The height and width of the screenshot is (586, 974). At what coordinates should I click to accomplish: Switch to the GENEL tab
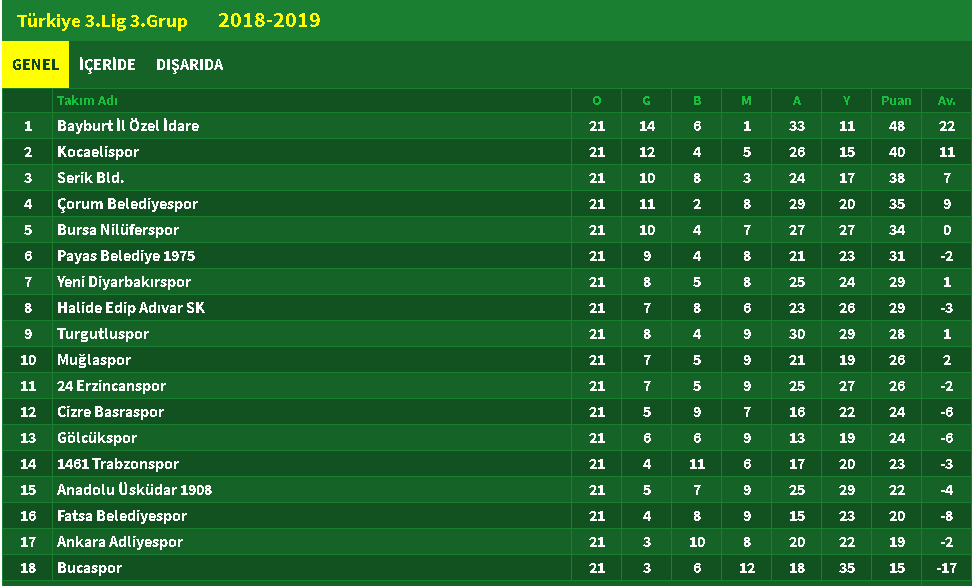click(x=35, y=65)
